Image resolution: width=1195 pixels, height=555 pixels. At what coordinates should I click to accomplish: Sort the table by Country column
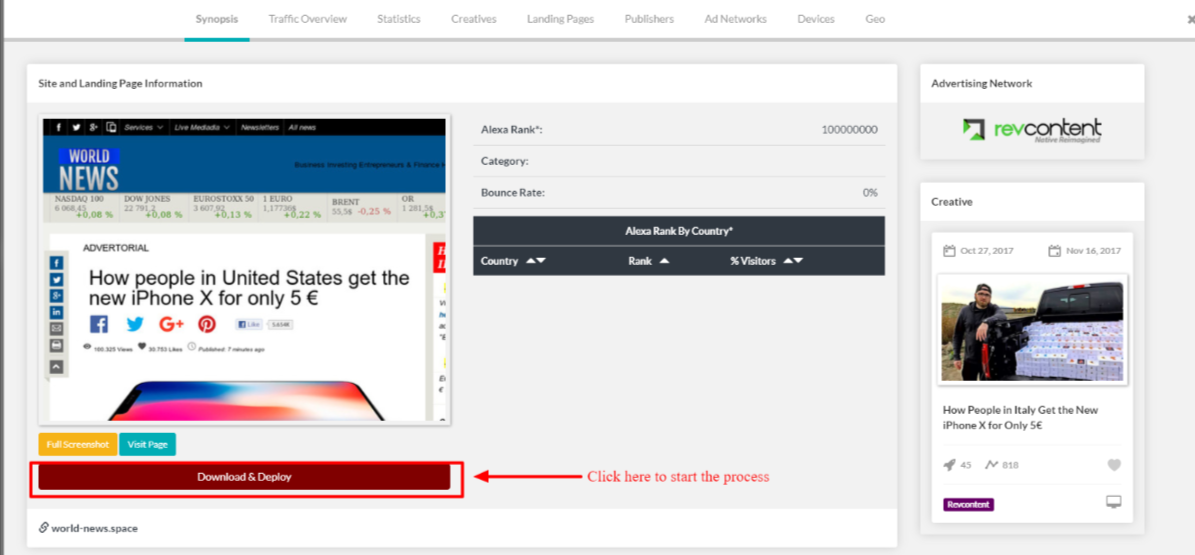pos(513,261)
